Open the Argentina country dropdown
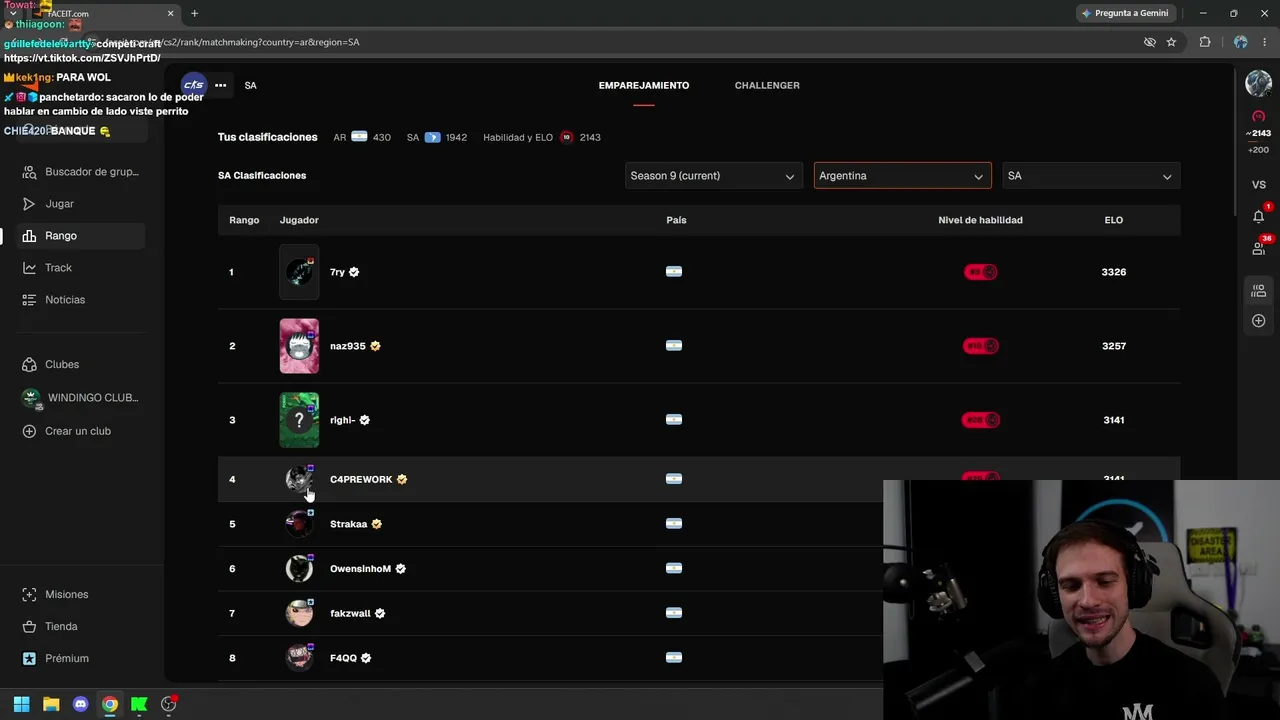 903,176
